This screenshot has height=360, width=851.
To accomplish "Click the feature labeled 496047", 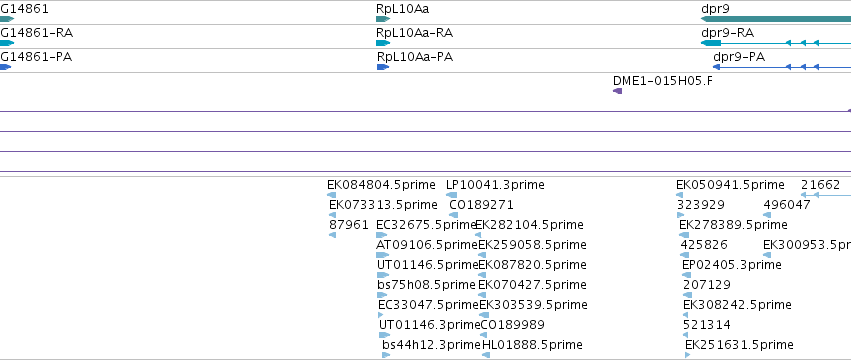I will [x=787, y=205].
